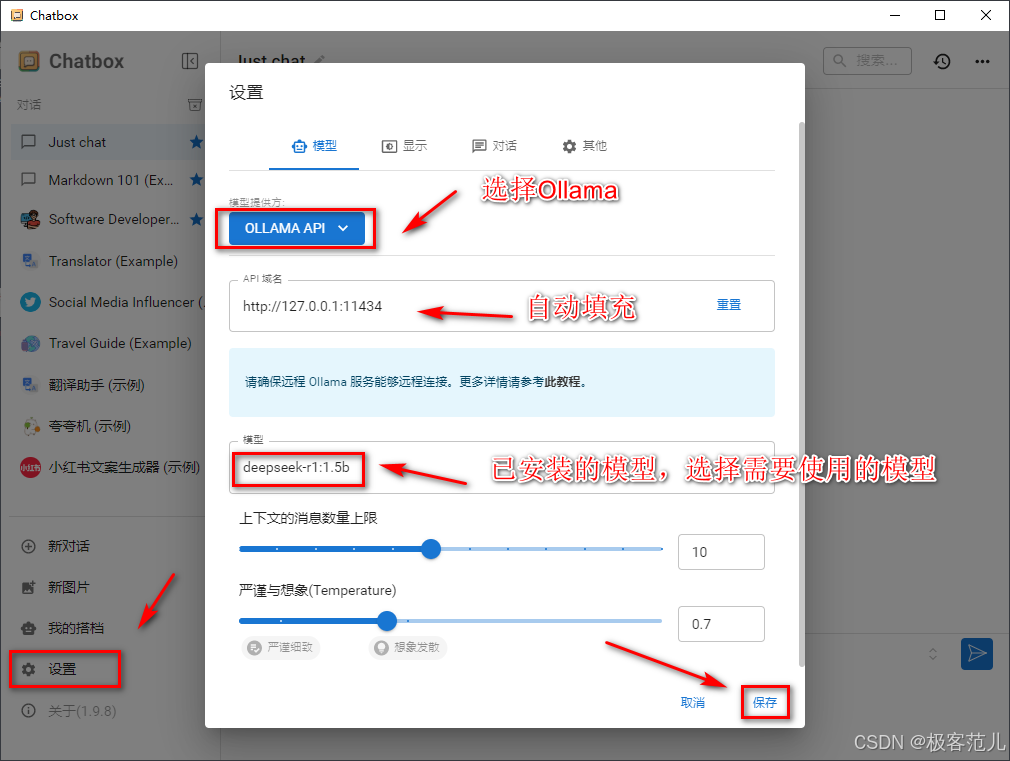This screenshot has width=1010, height=761.
Task: Click 重置 to reset API host
Action: click(x=729, y=305)
